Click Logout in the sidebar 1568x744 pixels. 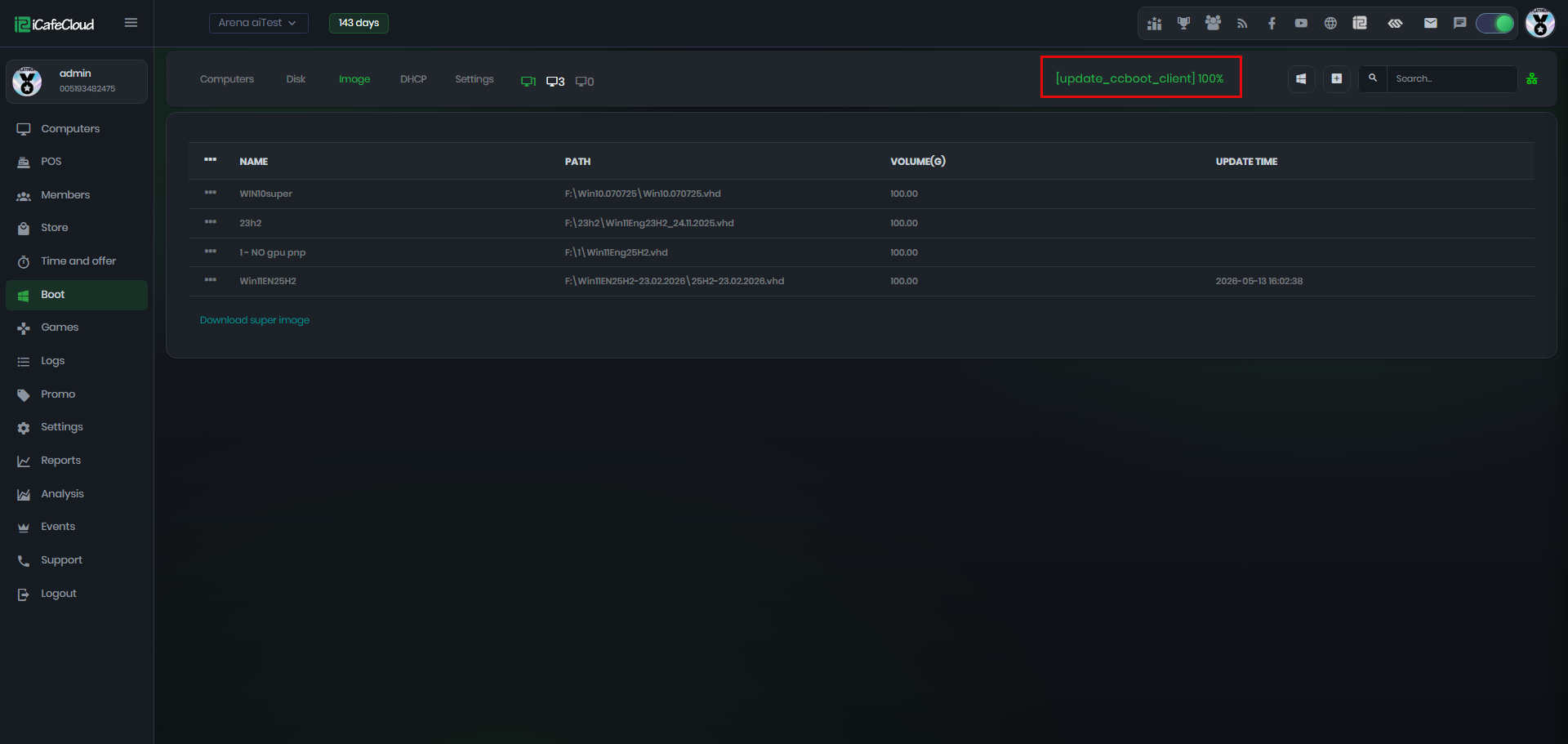[77, 594]
